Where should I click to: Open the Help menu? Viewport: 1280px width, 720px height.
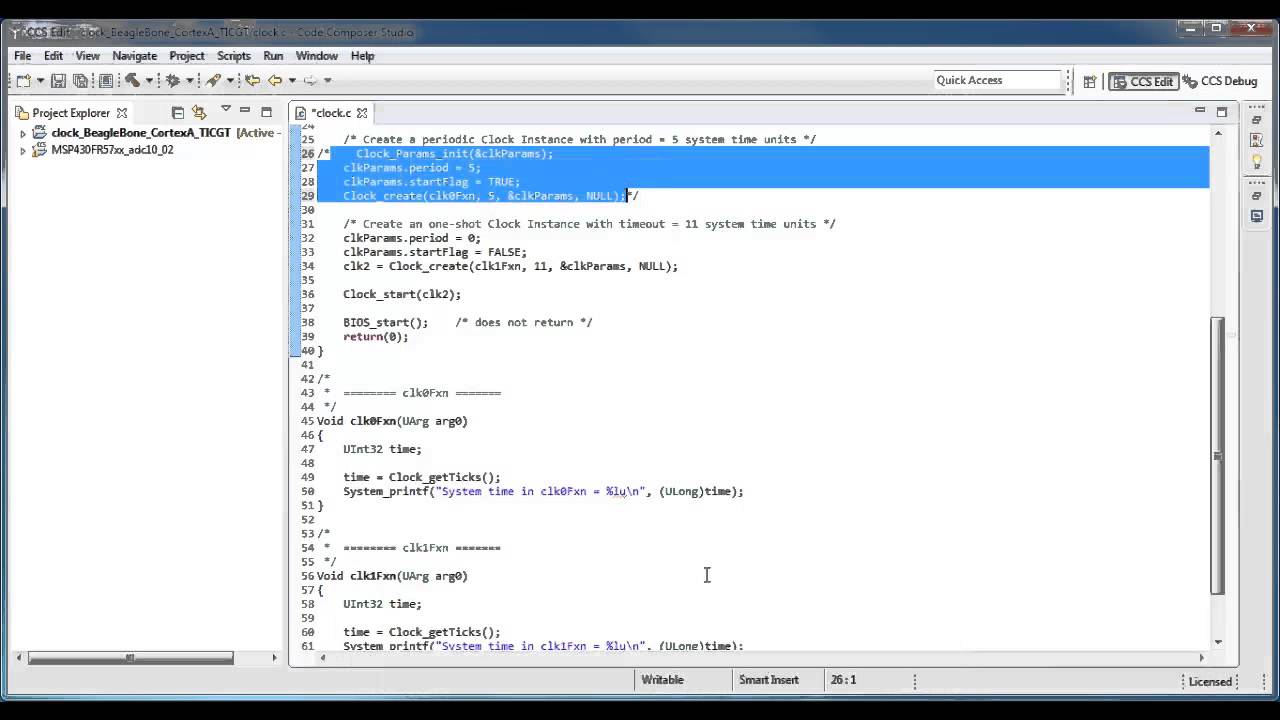pyautogui.click(x=362, y=56)
